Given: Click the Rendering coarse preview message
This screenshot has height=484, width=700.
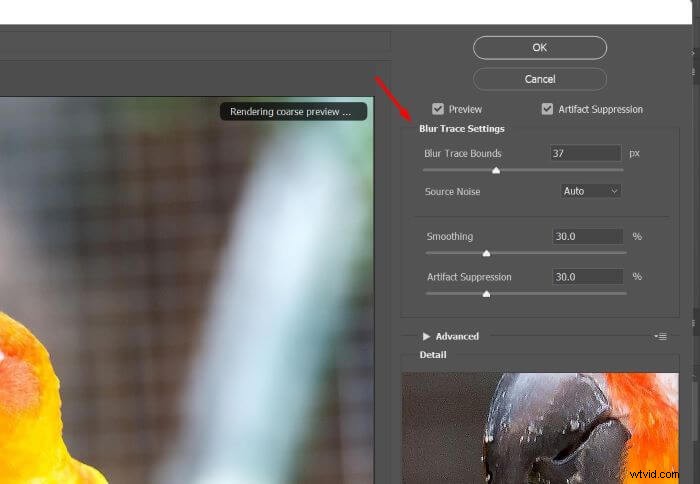Looking at the screenshot, I should click(x=293, y=112).
